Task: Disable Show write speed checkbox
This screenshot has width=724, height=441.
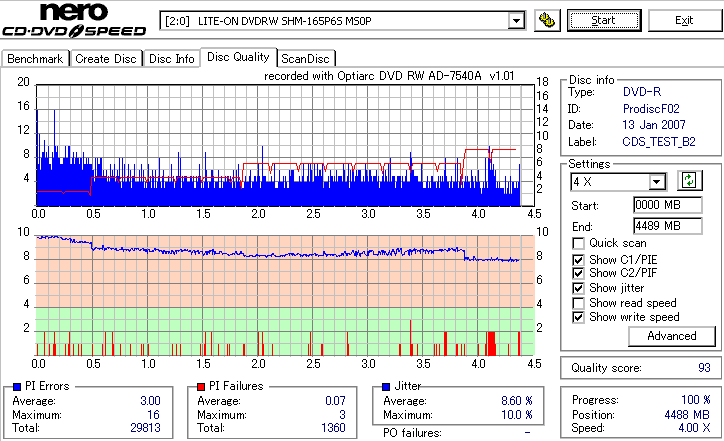Action: tap(578, 317)
